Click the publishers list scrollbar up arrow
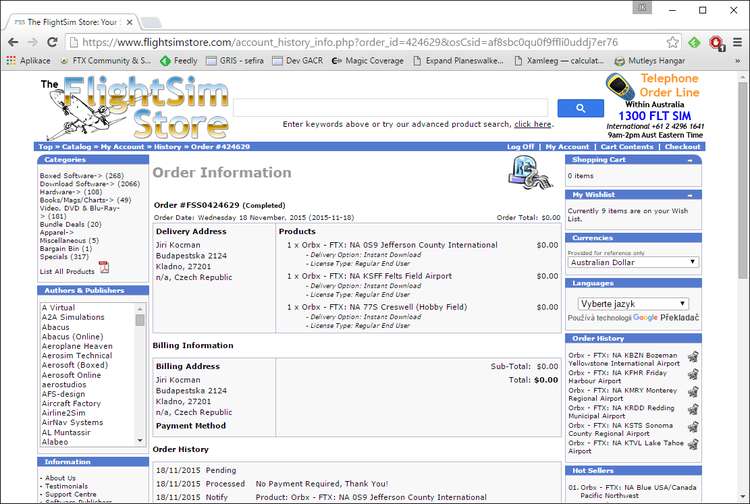Screen dimensions: 750x504 tap(140, 308)
